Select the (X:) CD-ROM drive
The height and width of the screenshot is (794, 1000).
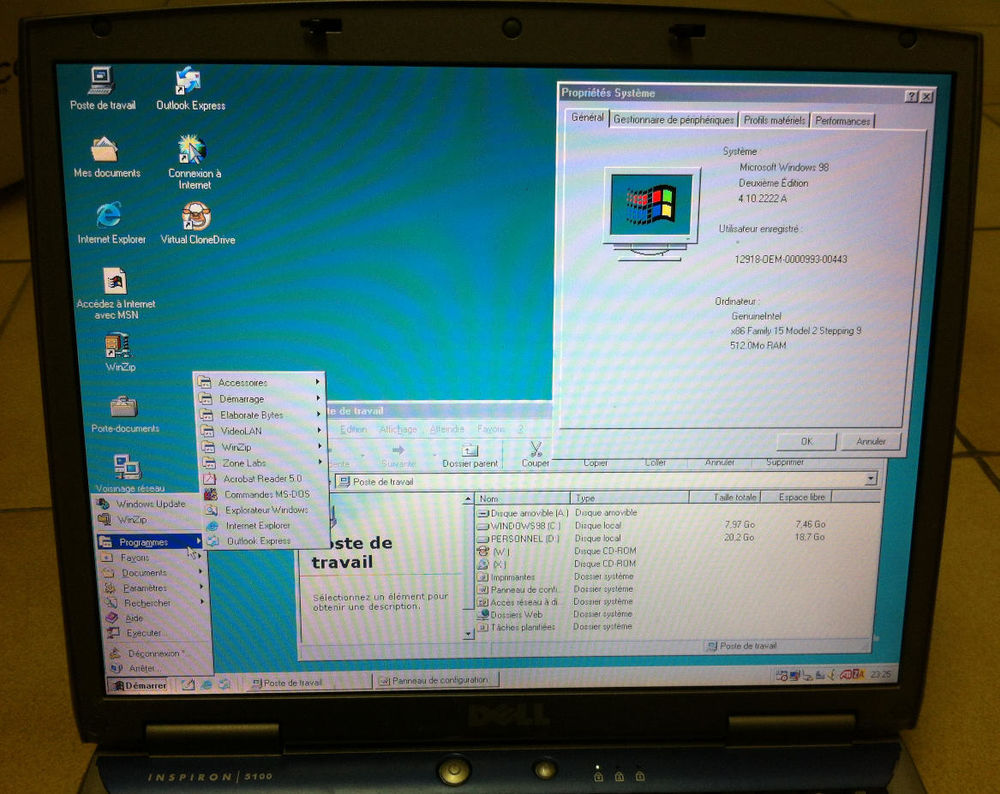point(492,564)
